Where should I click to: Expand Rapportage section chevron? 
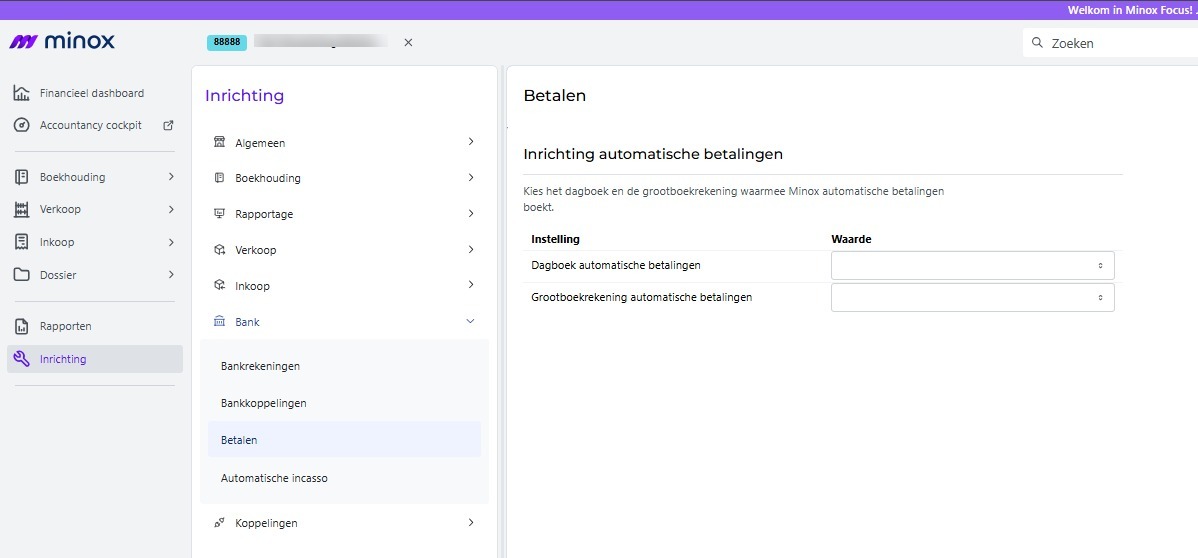click(471, 213)
